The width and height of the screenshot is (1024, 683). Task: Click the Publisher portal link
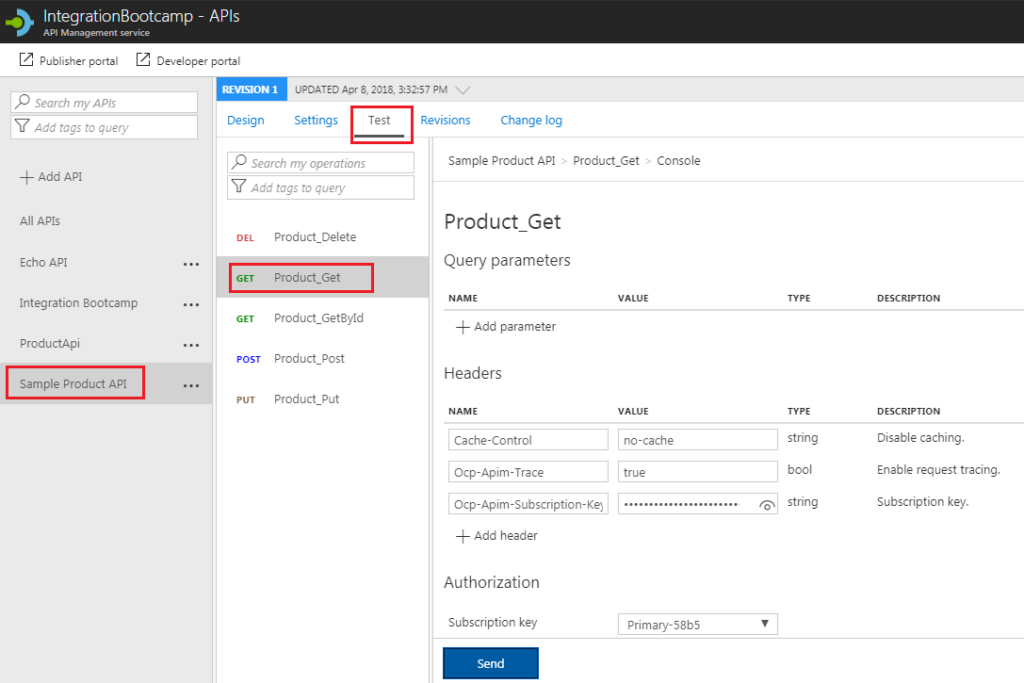(78, 61)
